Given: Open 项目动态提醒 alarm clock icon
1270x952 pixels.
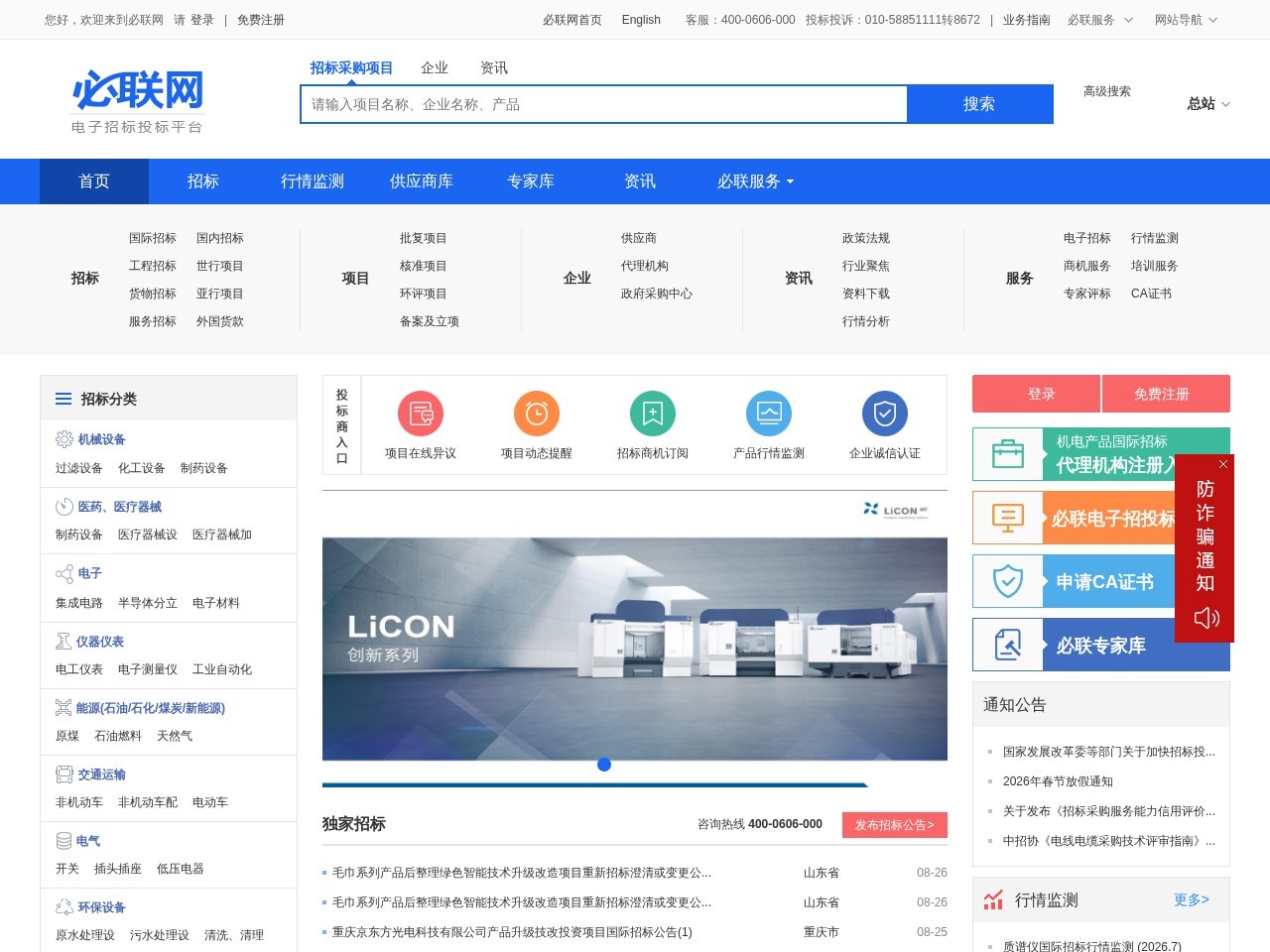Looking at the screenshot, I should click(537, 414).
